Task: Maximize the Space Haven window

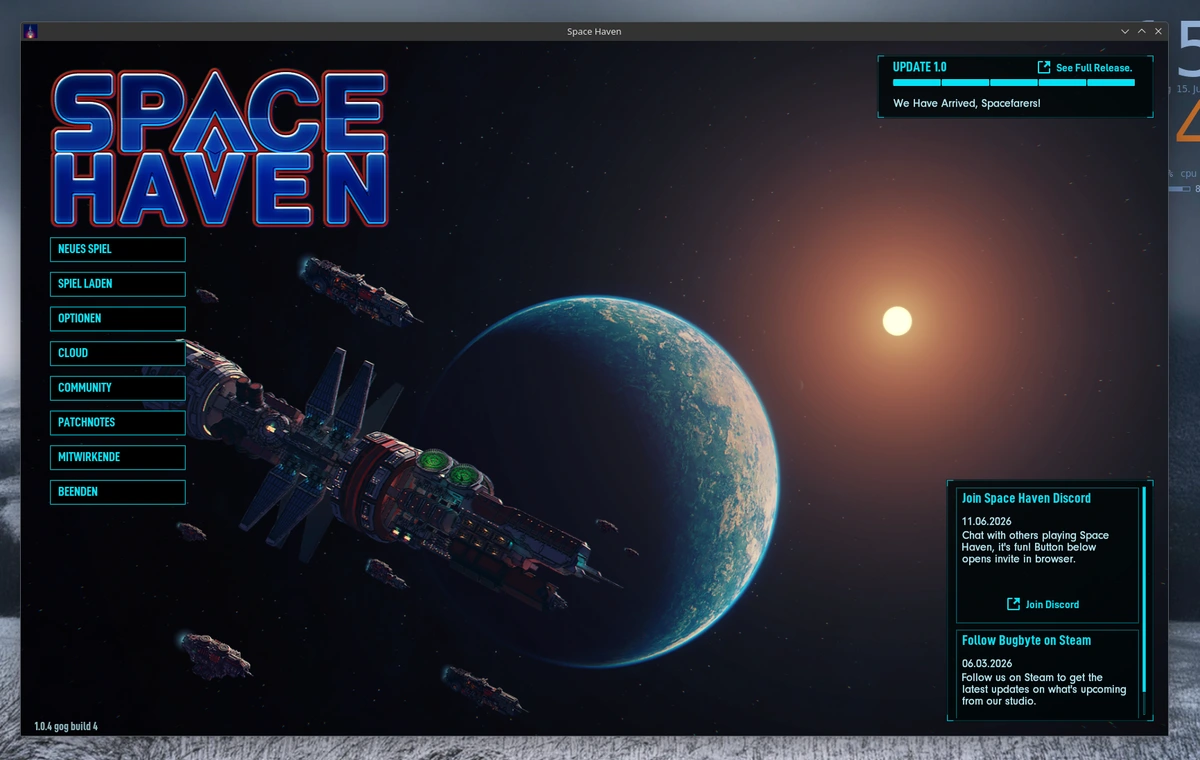Action: (x=1142, y=32)
